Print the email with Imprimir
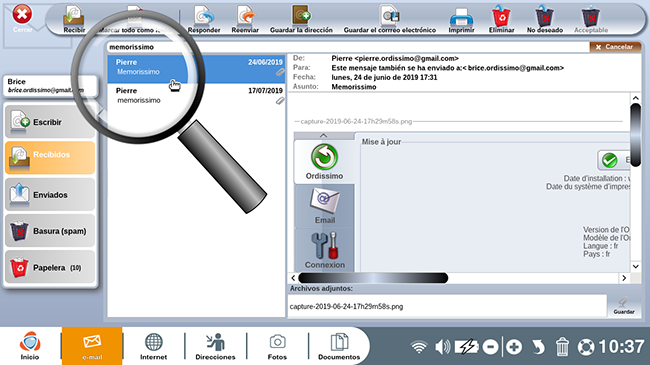Viewport: 650px width, 365px height. point(461,19)
